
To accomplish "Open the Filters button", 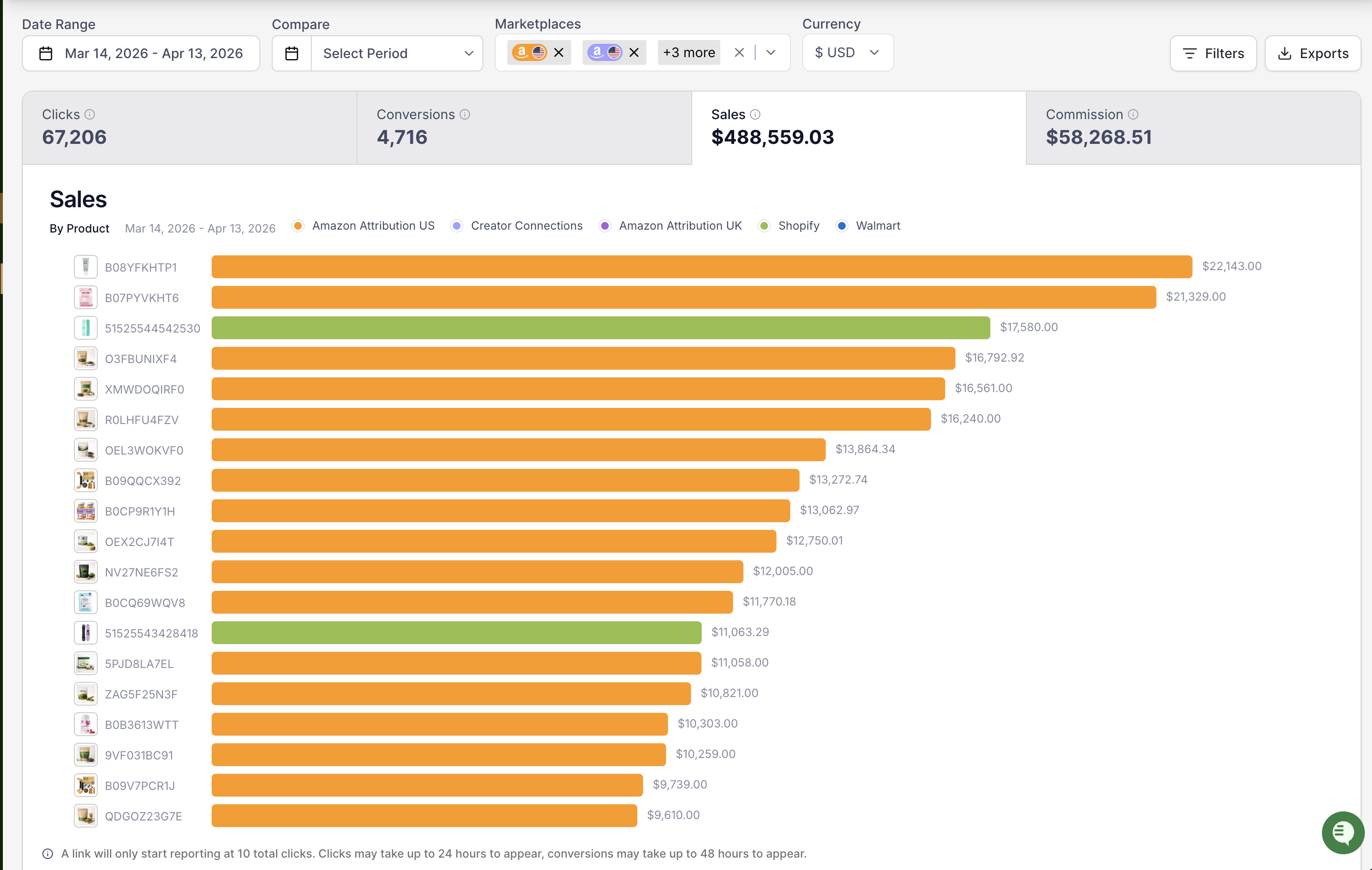I will tap(1213, 53).
